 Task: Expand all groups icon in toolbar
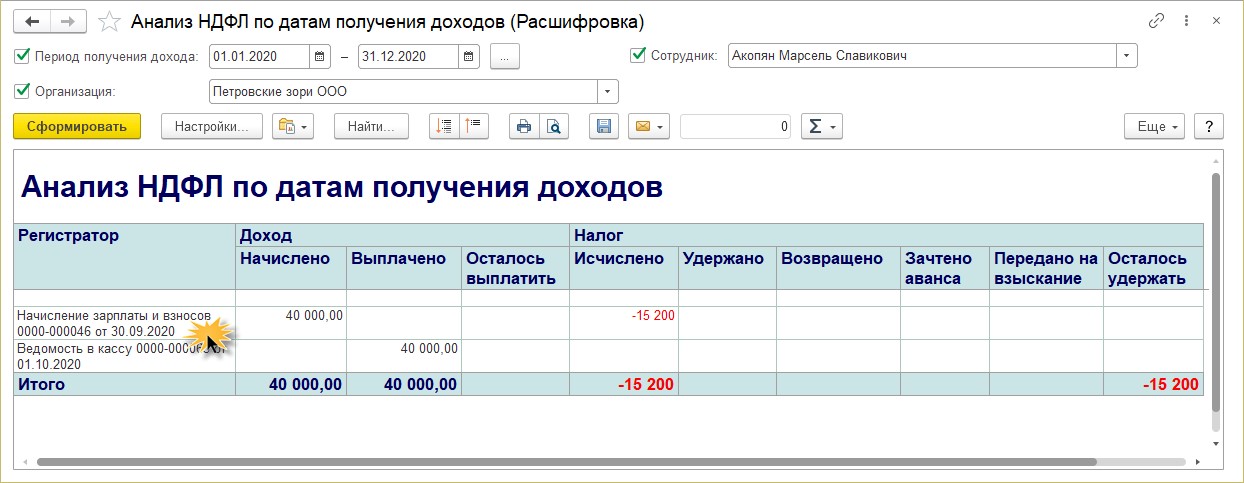(x=444, y=127)
